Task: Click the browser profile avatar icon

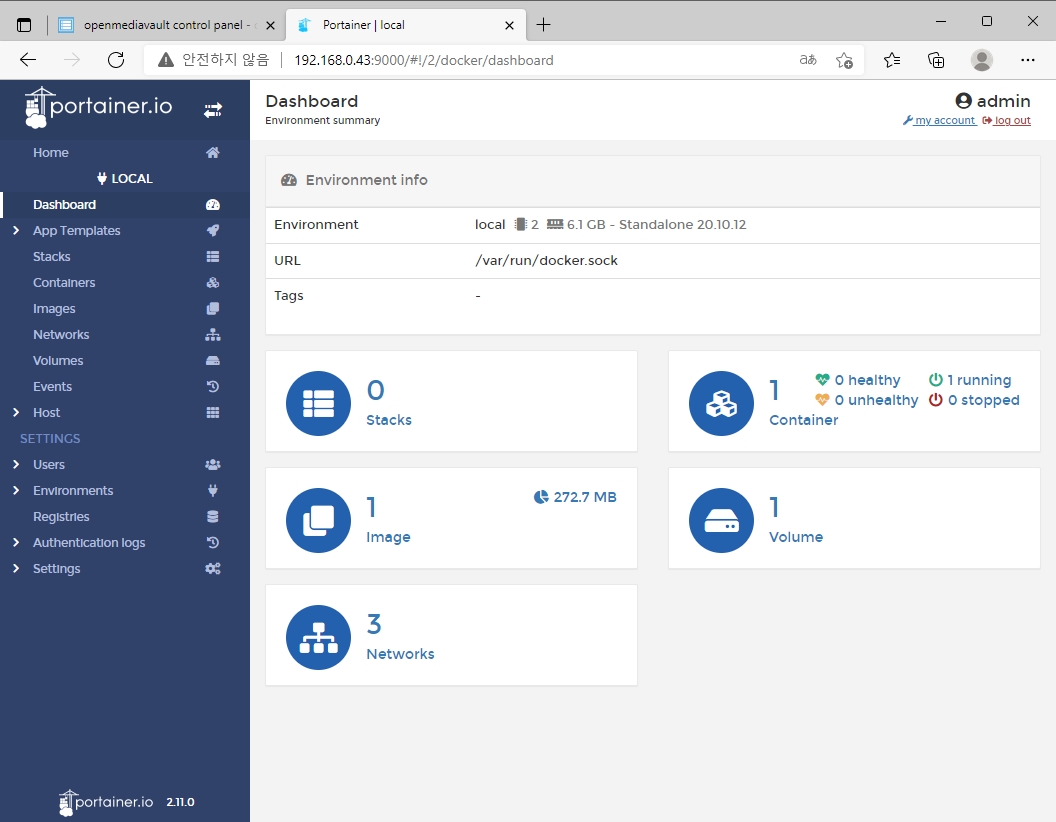Action: (982, 60)
